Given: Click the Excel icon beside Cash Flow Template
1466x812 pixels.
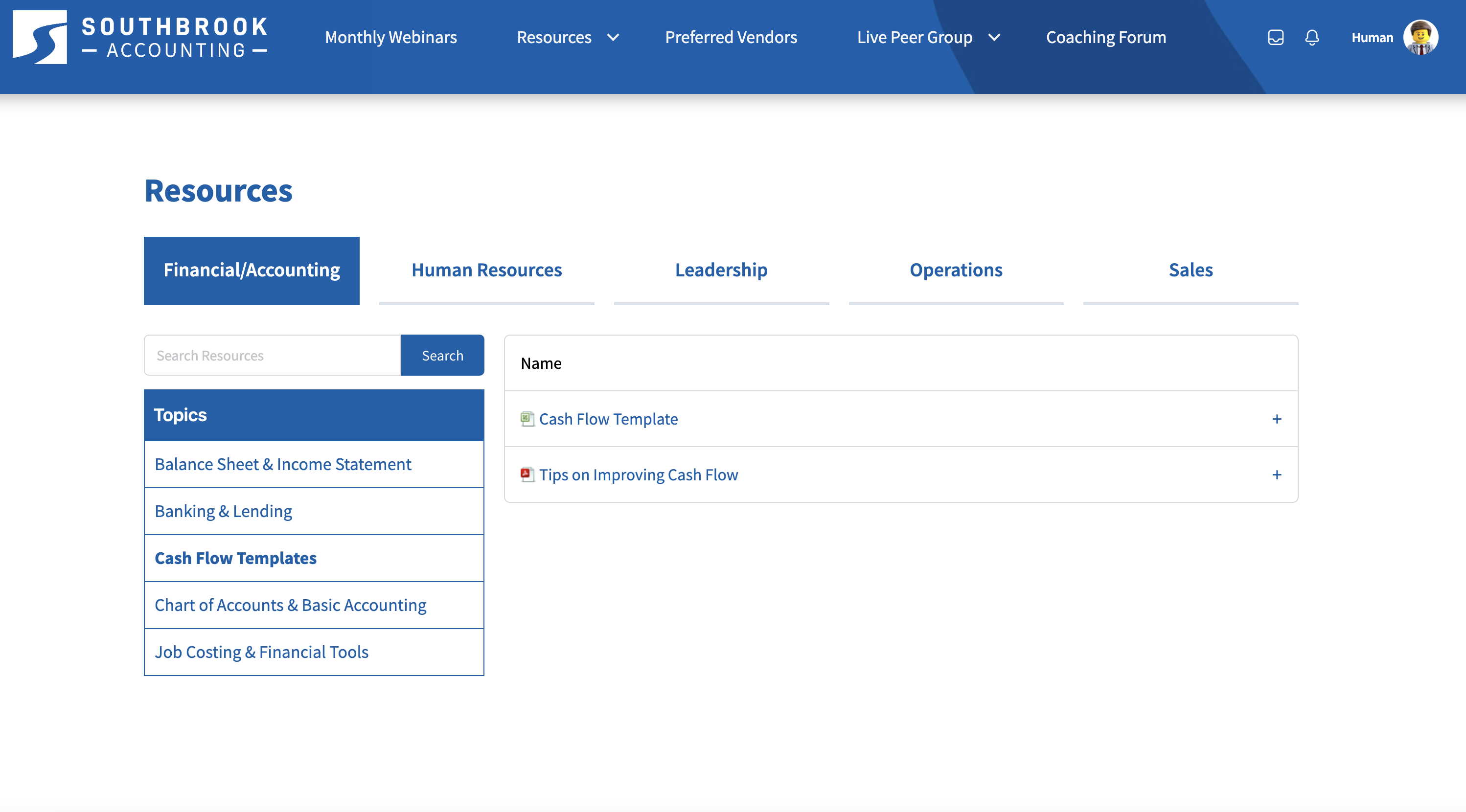Looking at the screenshot, I should 527,419.
